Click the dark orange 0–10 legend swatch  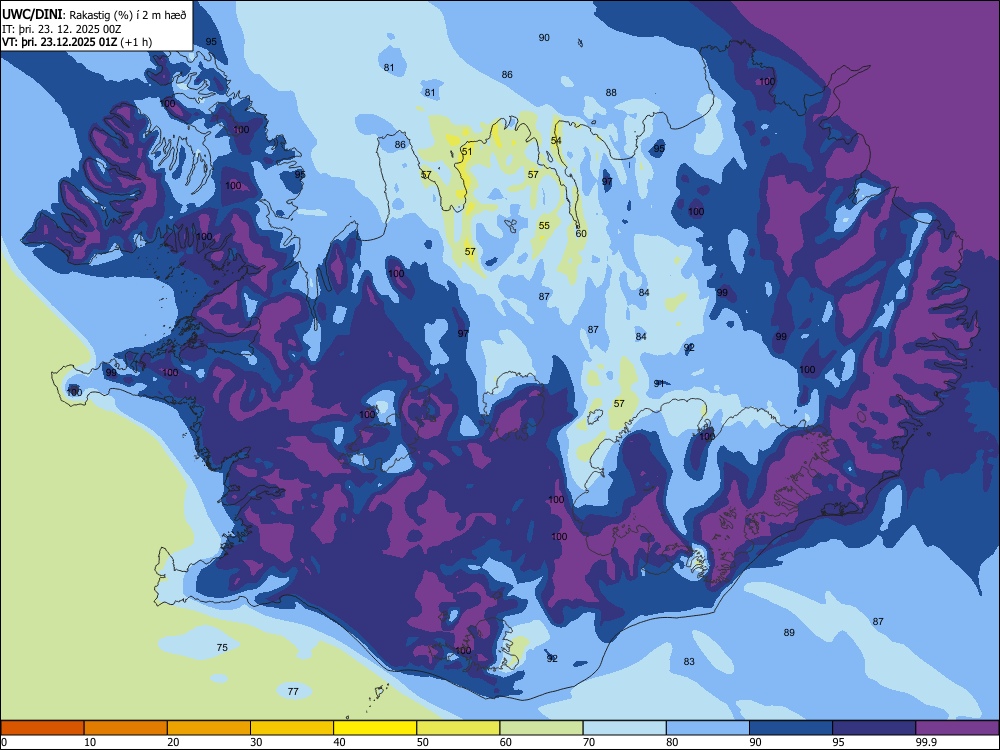click(x=42, y=728)
